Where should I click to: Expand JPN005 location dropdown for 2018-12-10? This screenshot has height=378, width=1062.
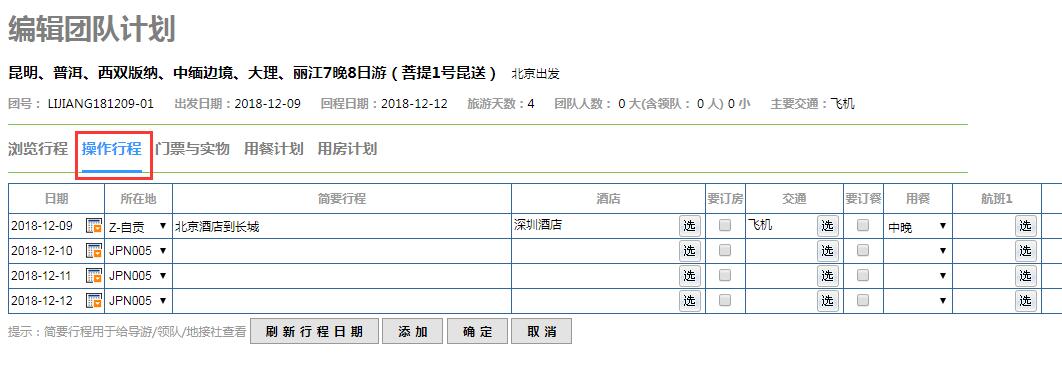[x=137, y=251]
